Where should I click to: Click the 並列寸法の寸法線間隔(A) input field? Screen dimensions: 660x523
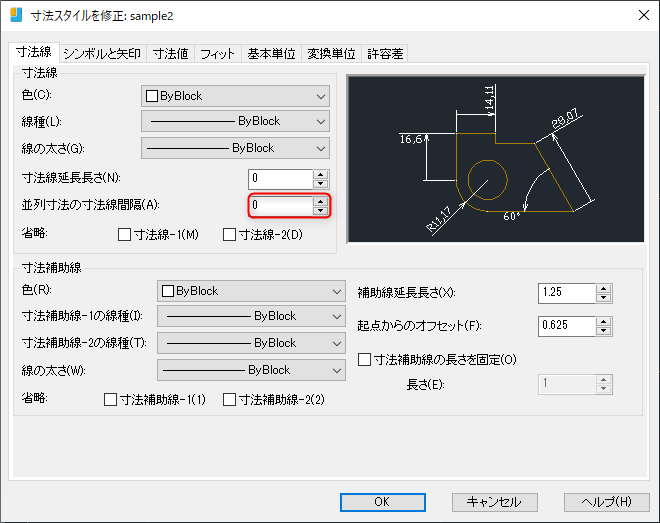click(x=281, y=205)
